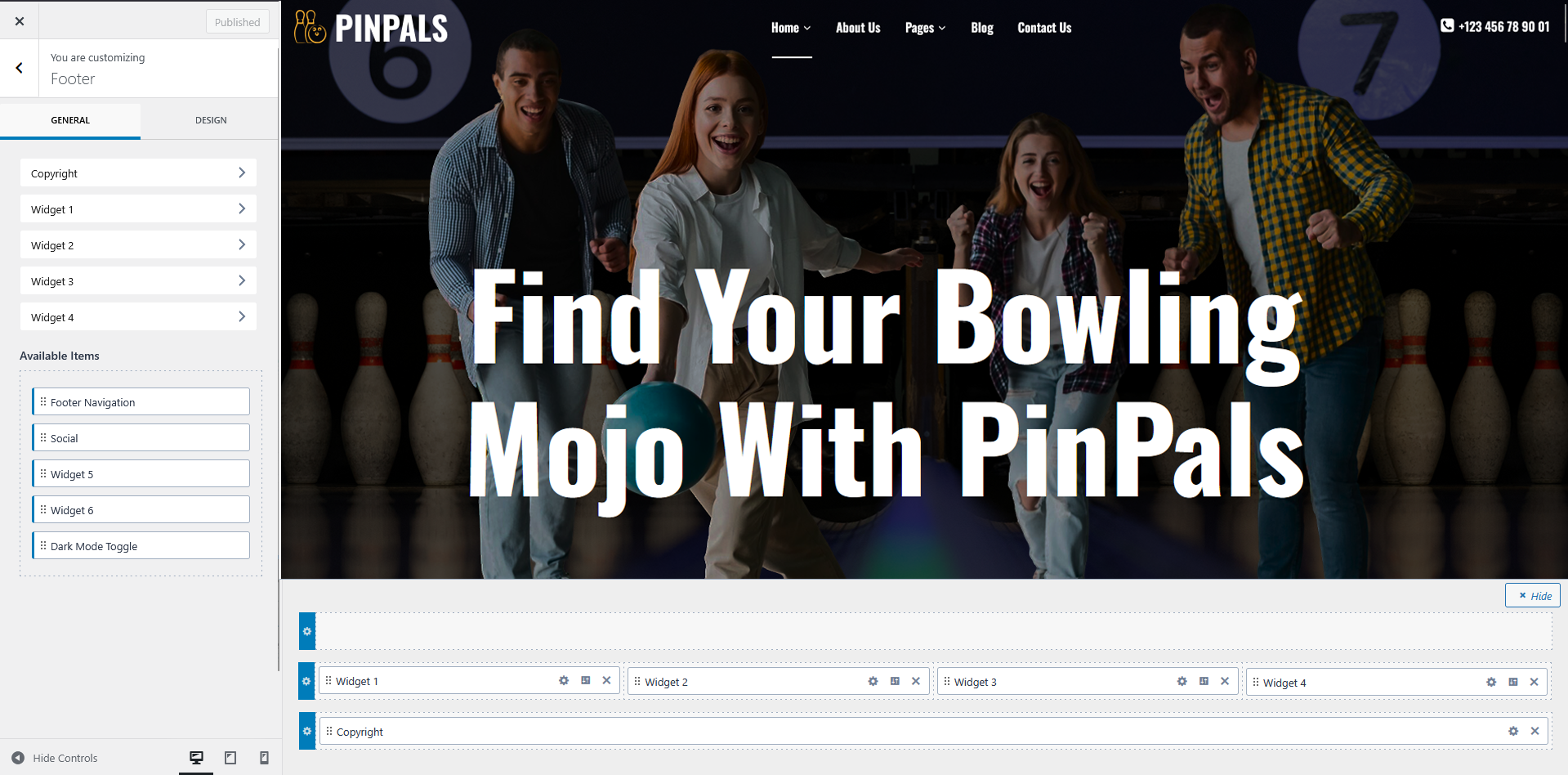The image size is (1568, 775).
Task: Open the Pages dropdown menu
Action: coord(925,28)
